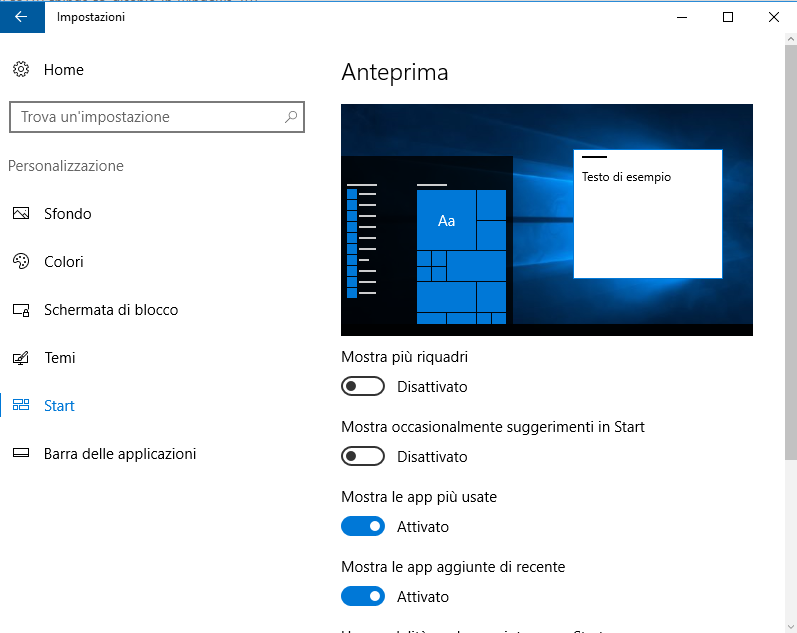Open Barra delle applicazioni settings
Screen dimensions: 797x633
tap(120, 454)
